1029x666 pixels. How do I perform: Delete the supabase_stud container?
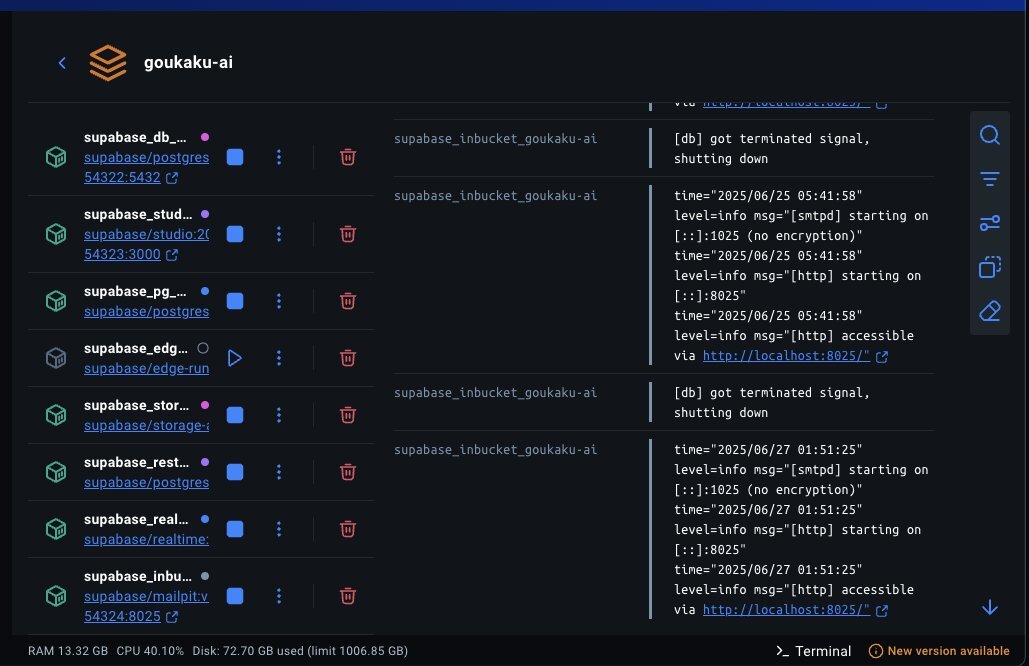click(348, 234)
